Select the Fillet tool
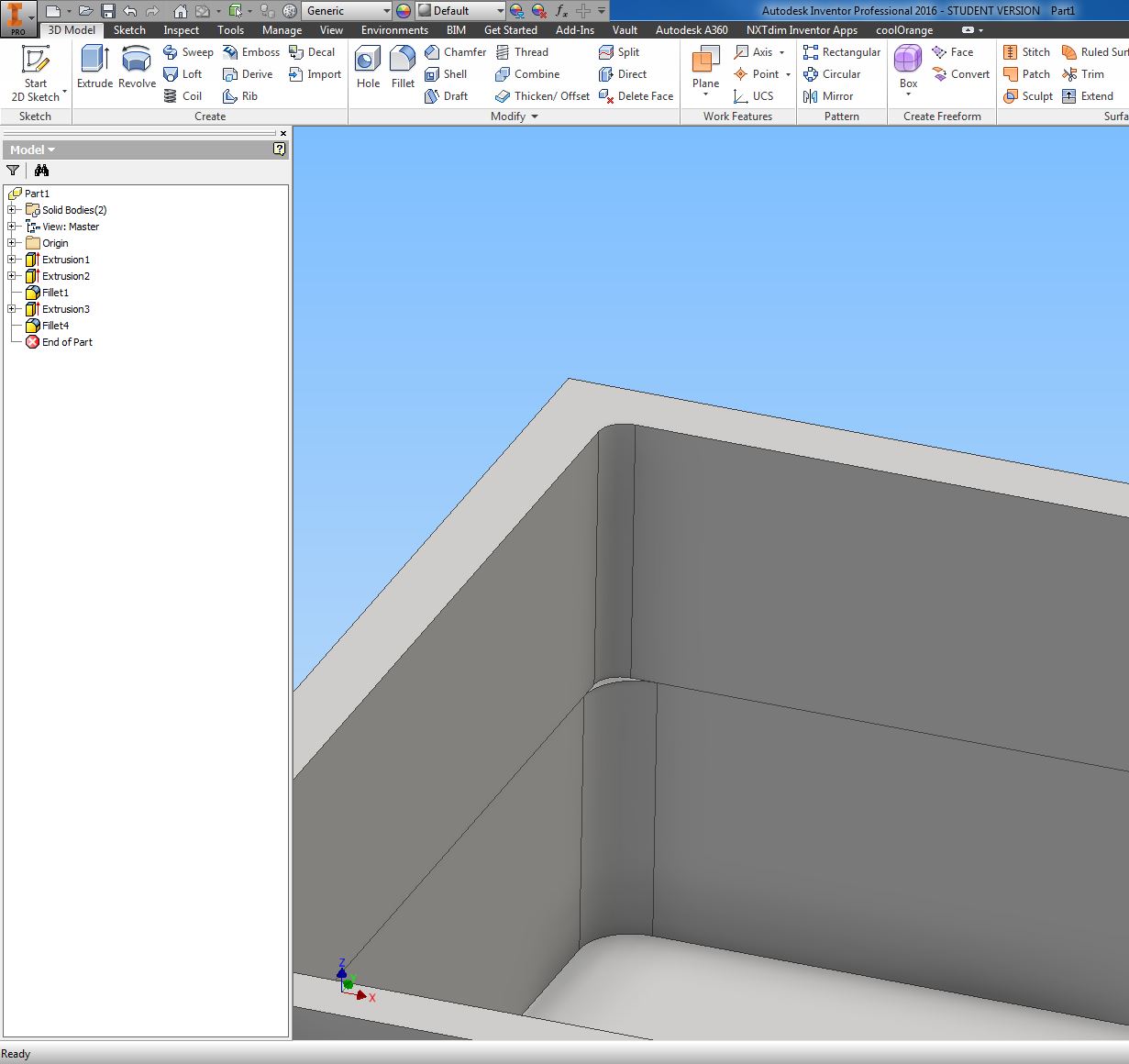1129x1064 pixels. (403, 64)
